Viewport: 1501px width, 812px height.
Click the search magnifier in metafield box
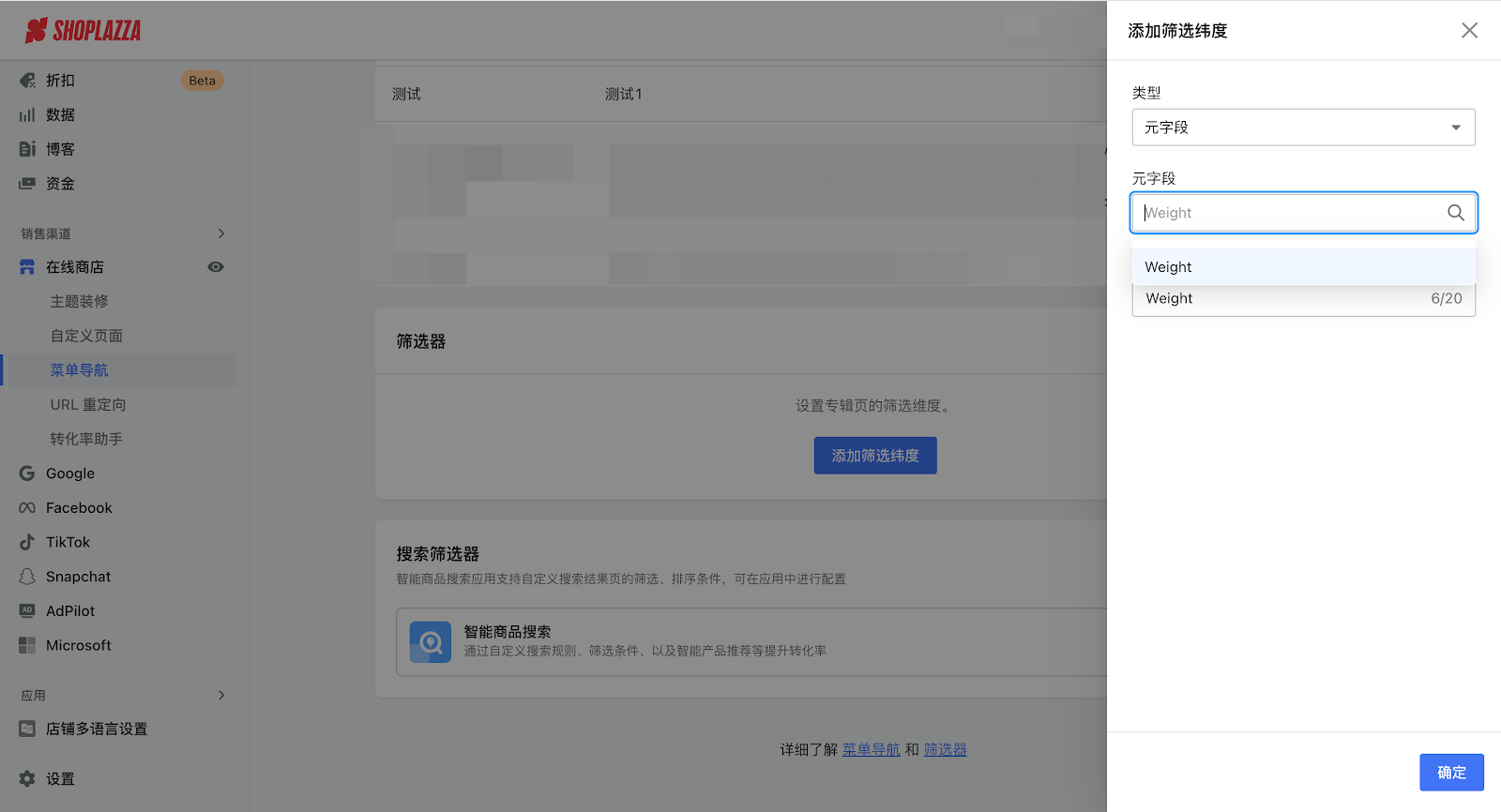1455,213
